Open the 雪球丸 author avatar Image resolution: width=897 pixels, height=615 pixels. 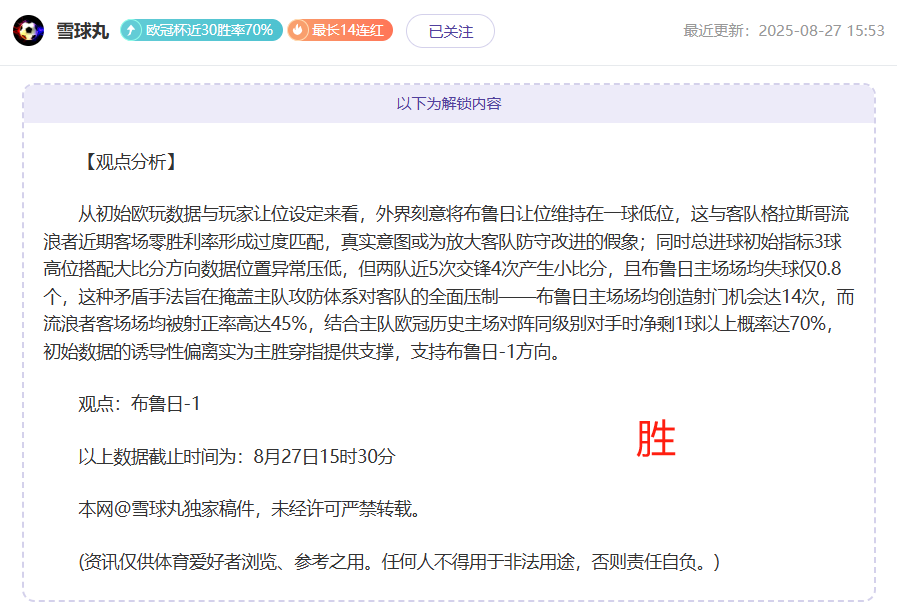pyautogui.click(x=29, y=31)
